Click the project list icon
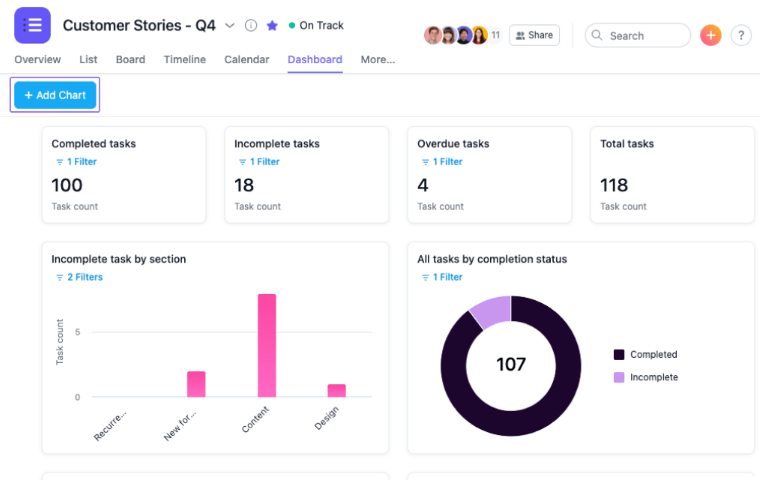The image size is (760, 480). point(32,25)
